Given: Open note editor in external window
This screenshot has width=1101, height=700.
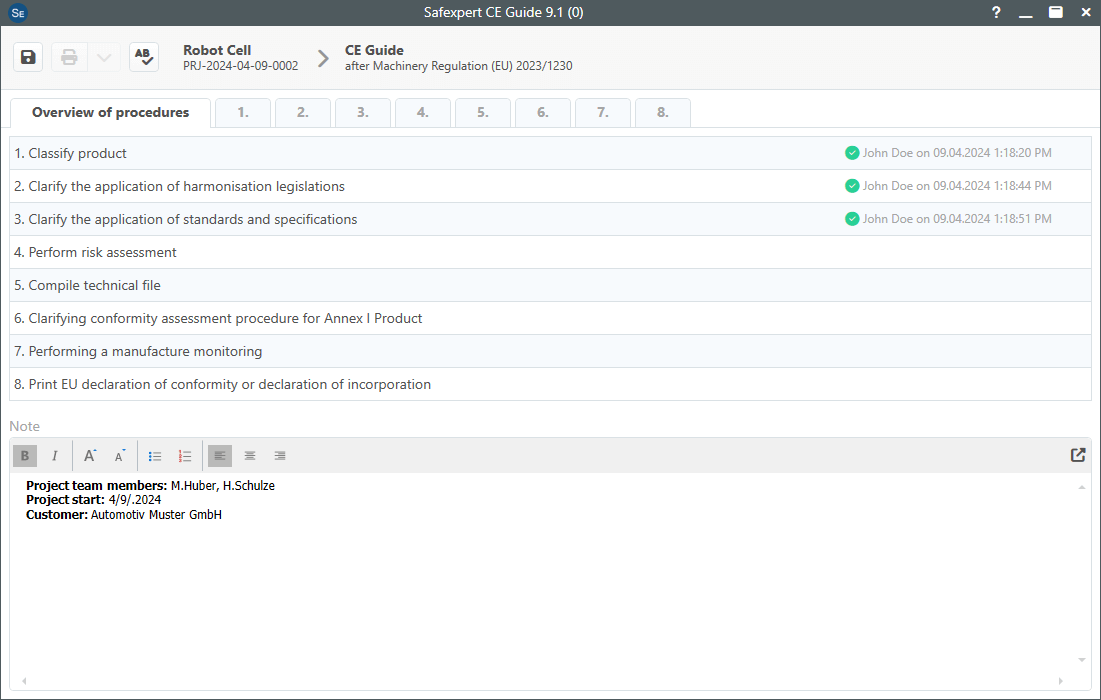Looking at the screenshot, I should pyautogui.click(x=1077, y=455).
